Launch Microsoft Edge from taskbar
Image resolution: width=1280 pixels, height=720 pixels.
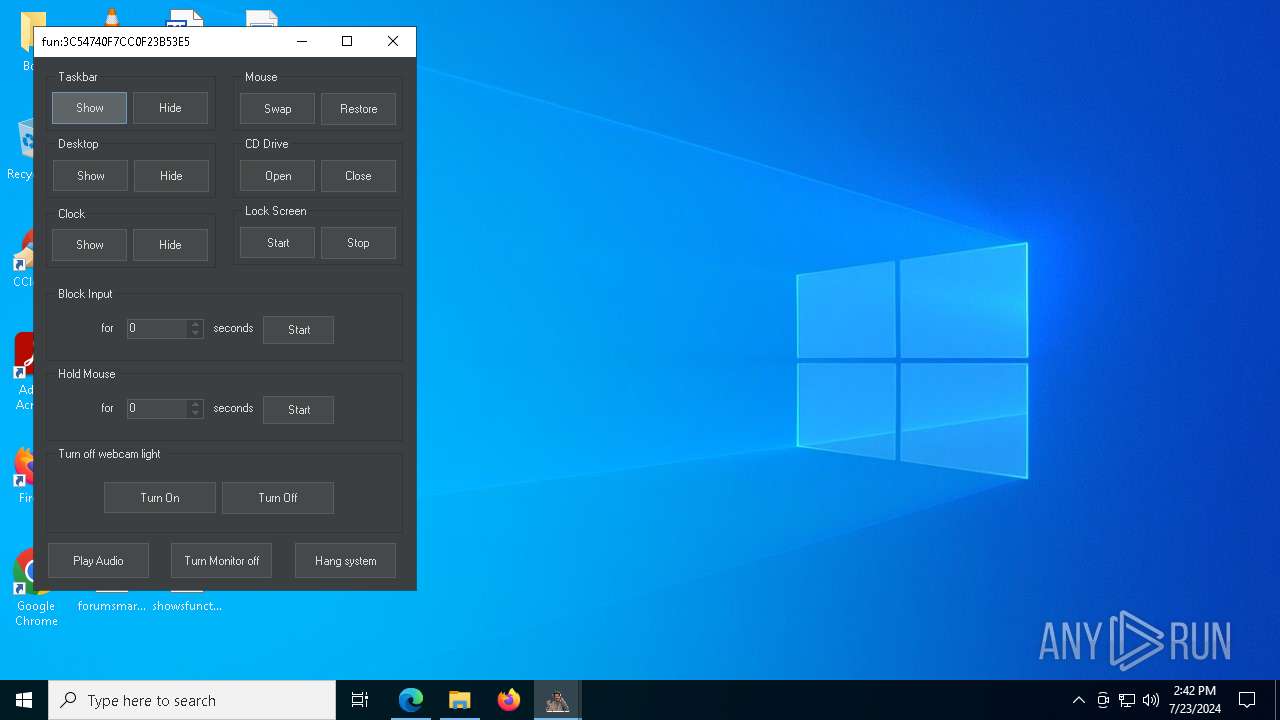pos(411,700)
